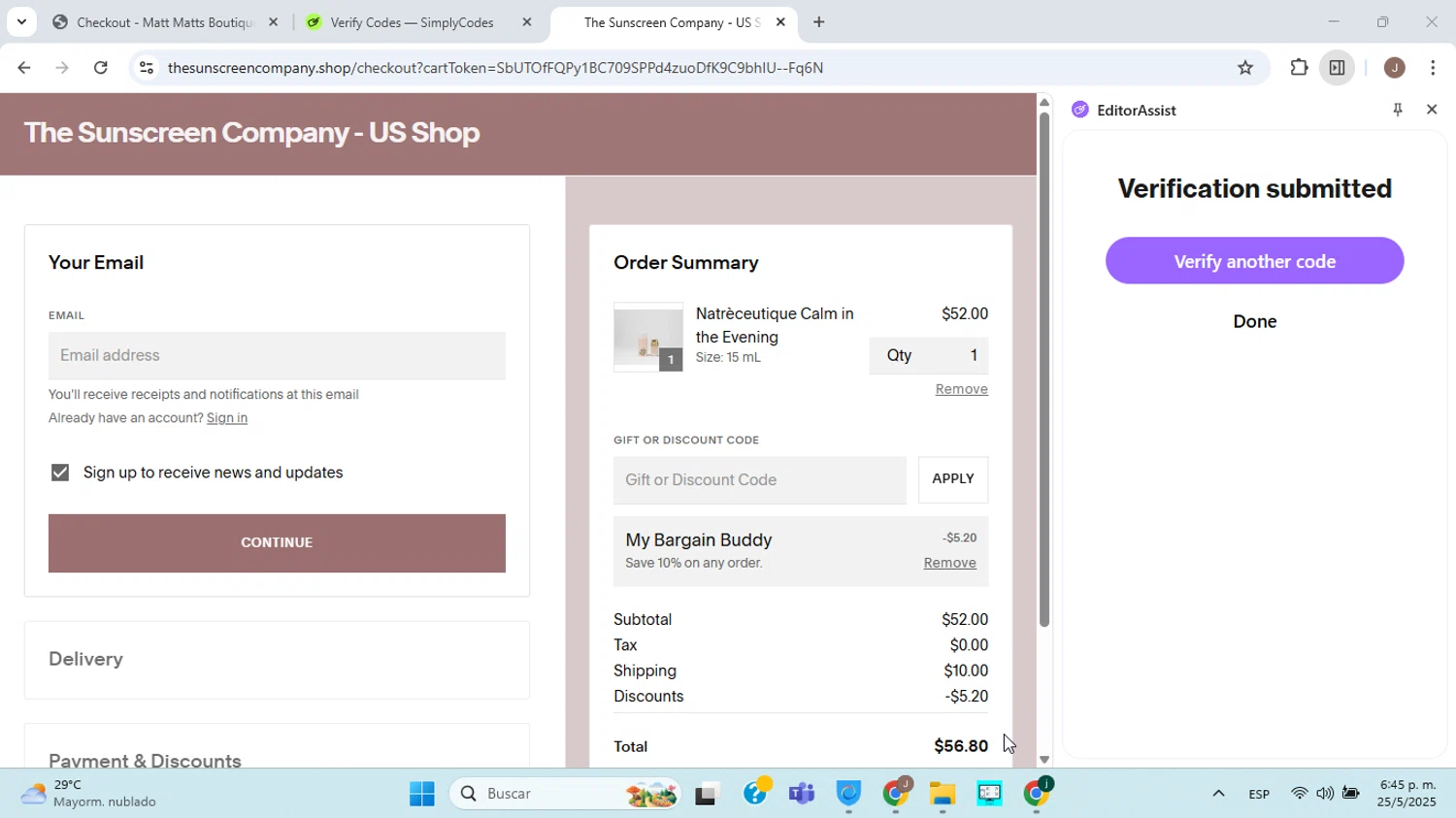The height and width of the screenshot is (818, 1456).
Task: Show hidden system tray icons
Action: [1218, 794]
